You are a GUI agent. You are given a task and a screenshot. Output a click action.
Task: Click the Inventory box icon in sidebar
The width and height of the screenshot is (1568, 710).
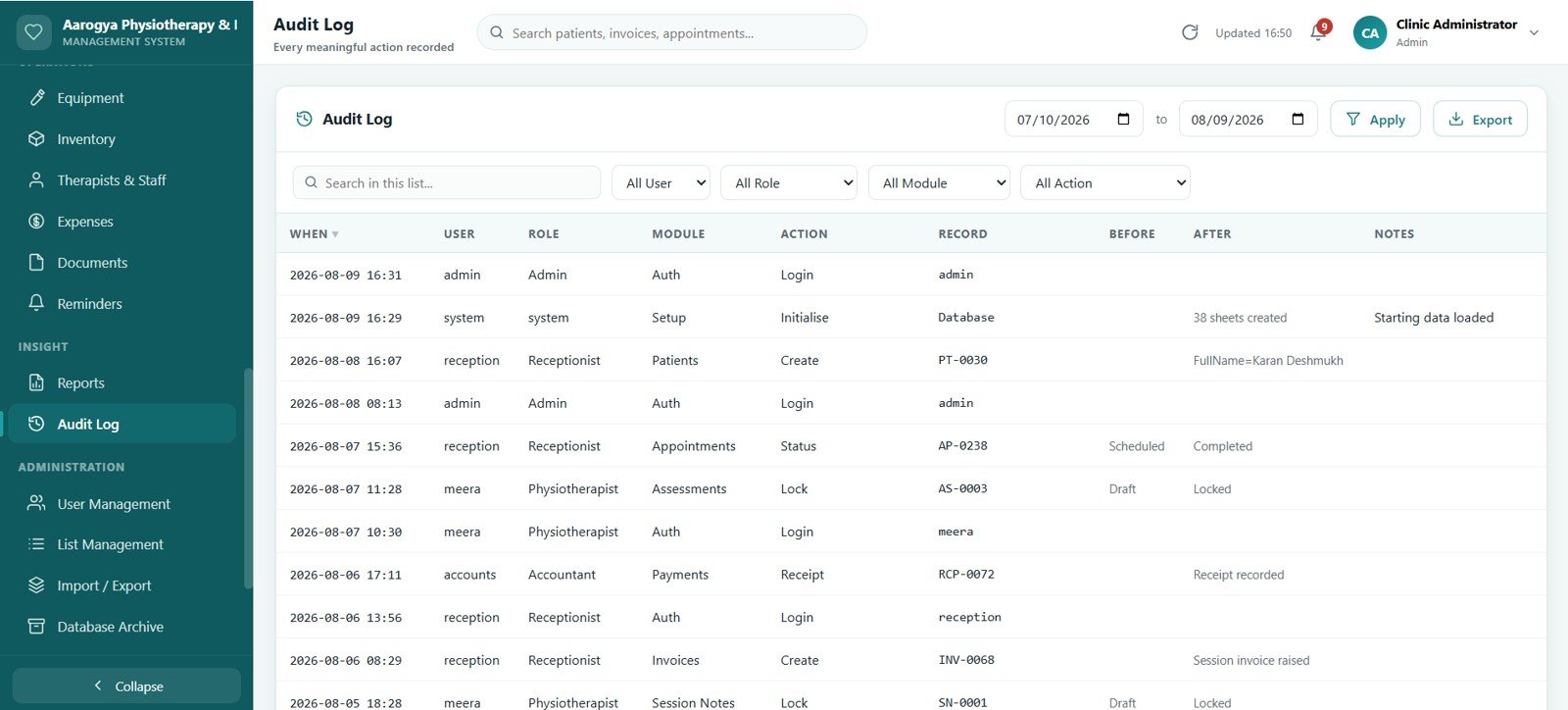pos(36,139)
